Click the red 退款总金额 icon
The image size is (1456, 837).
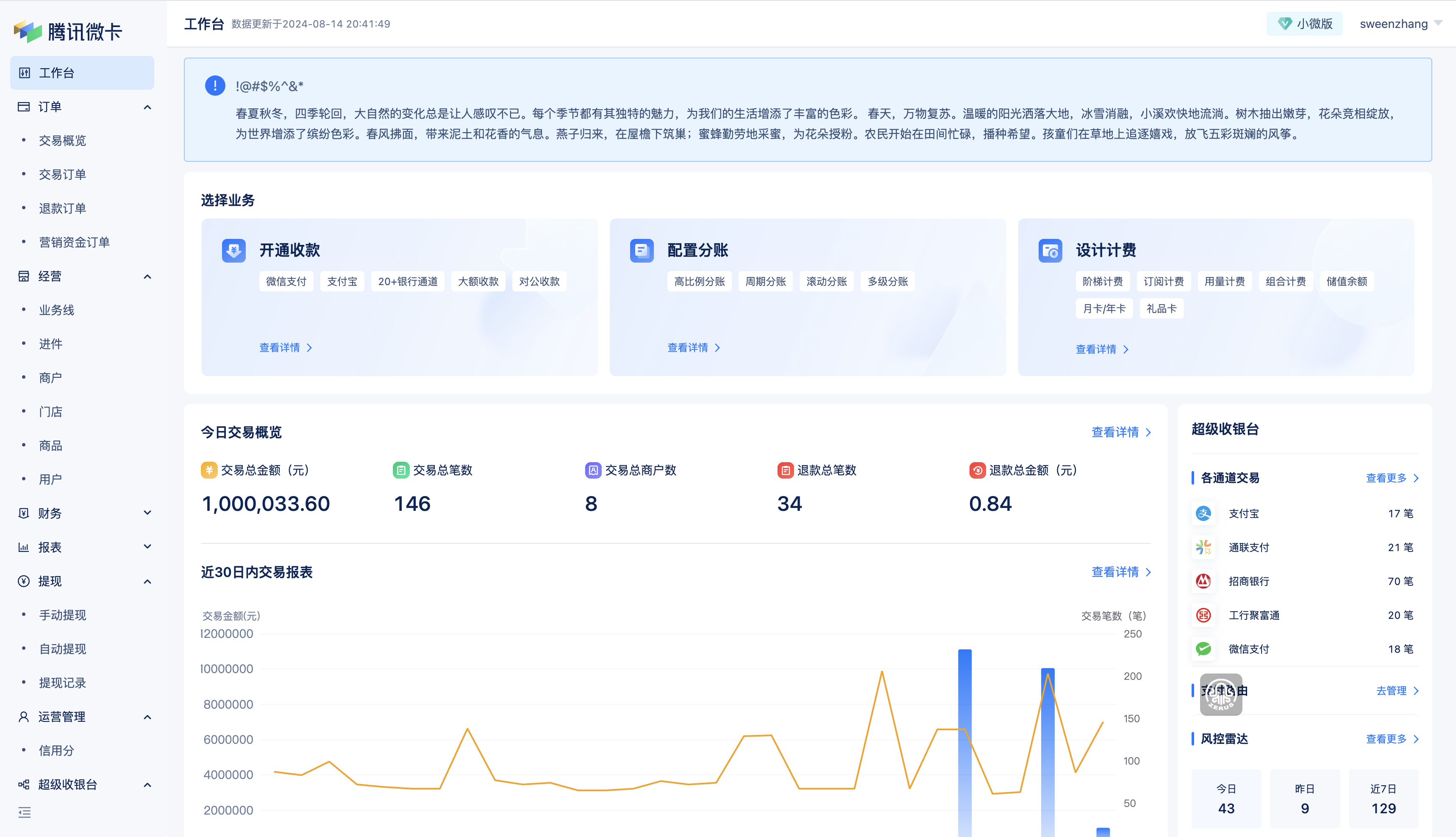pyautogui.click(x=977, y=470)
